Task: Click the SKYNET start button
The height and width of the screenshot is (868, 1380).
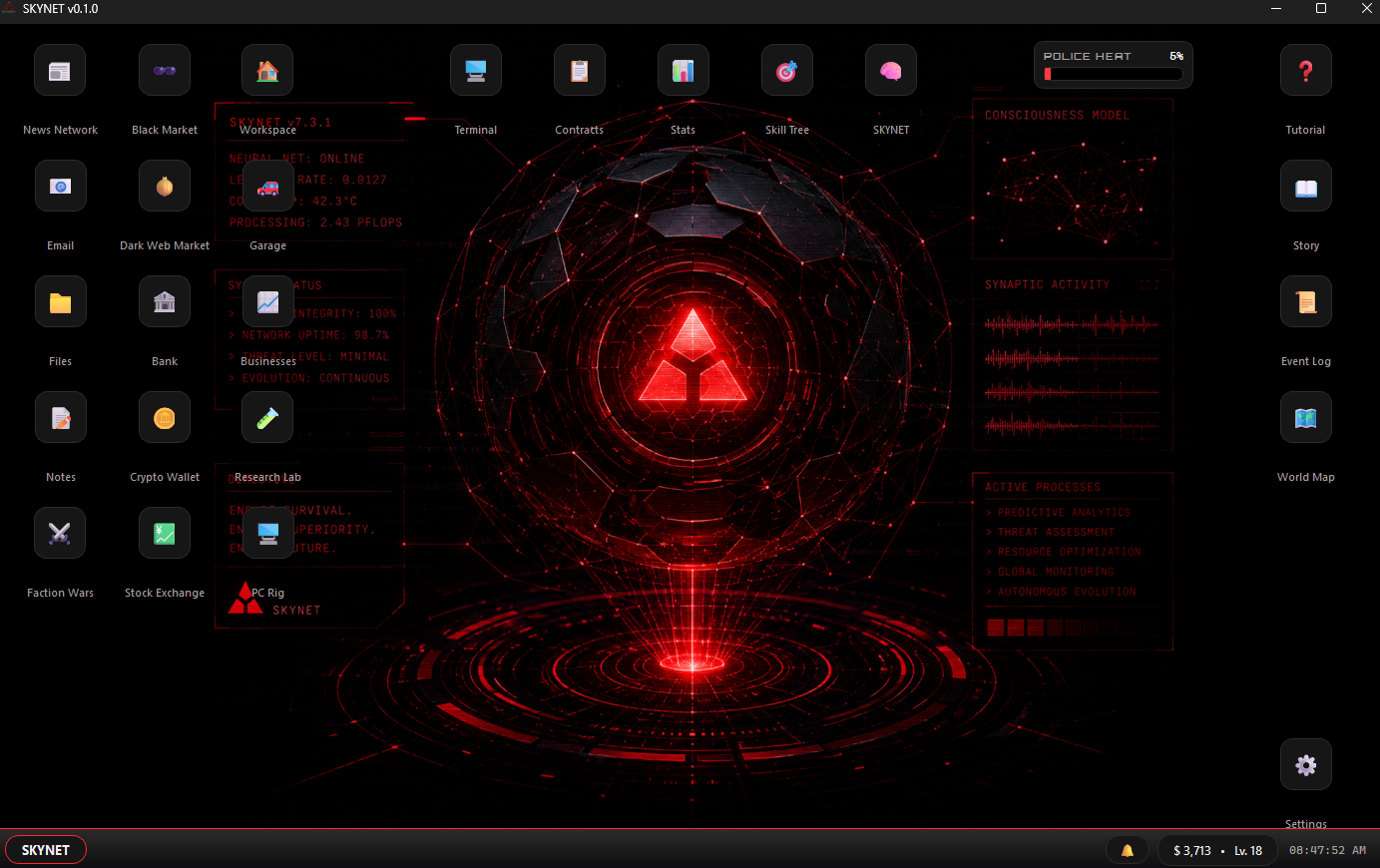Action: [x=46, y=850]
